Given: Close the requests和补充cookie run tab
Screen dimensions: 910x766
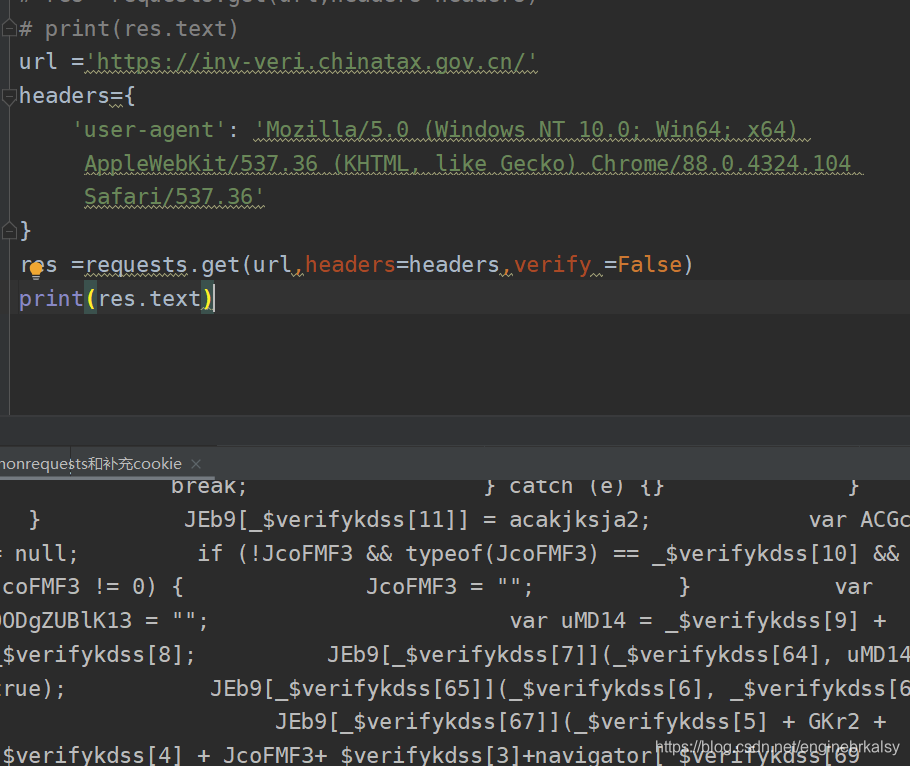Looking at the screenshot, I should [x=196, y=464].
